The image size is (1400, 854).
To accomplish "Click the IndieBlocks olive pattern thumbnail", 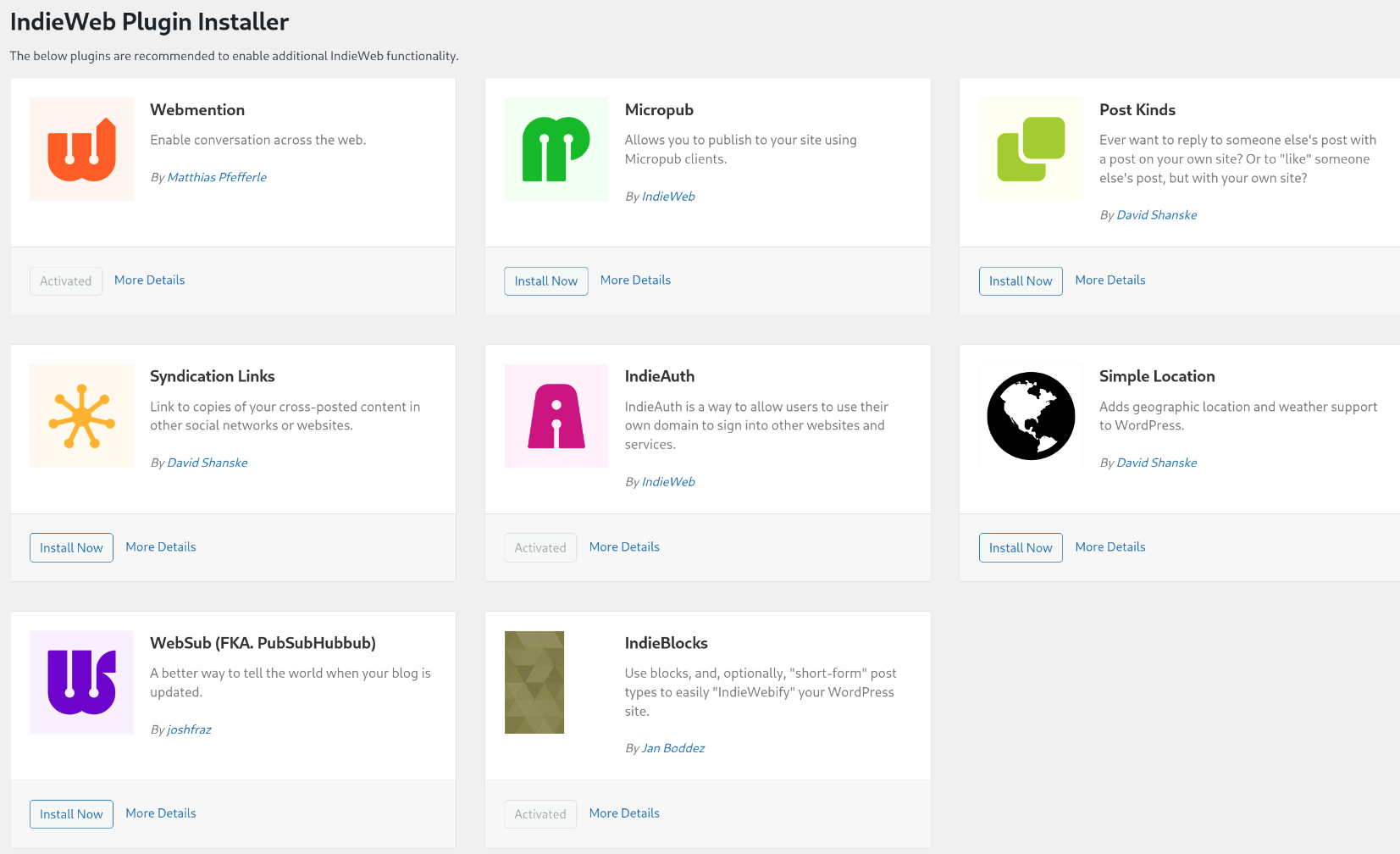I will tap(534, 682).
